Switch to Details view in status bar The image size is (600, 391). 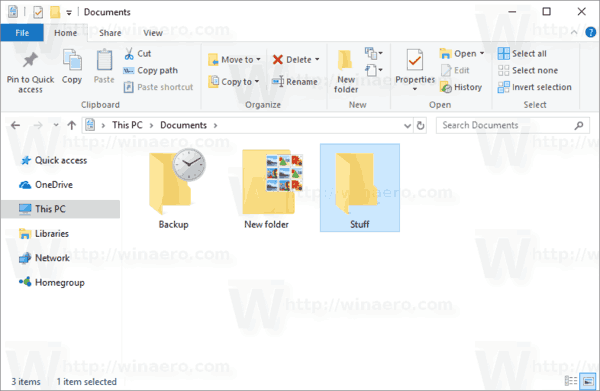(x=571, y=381)
